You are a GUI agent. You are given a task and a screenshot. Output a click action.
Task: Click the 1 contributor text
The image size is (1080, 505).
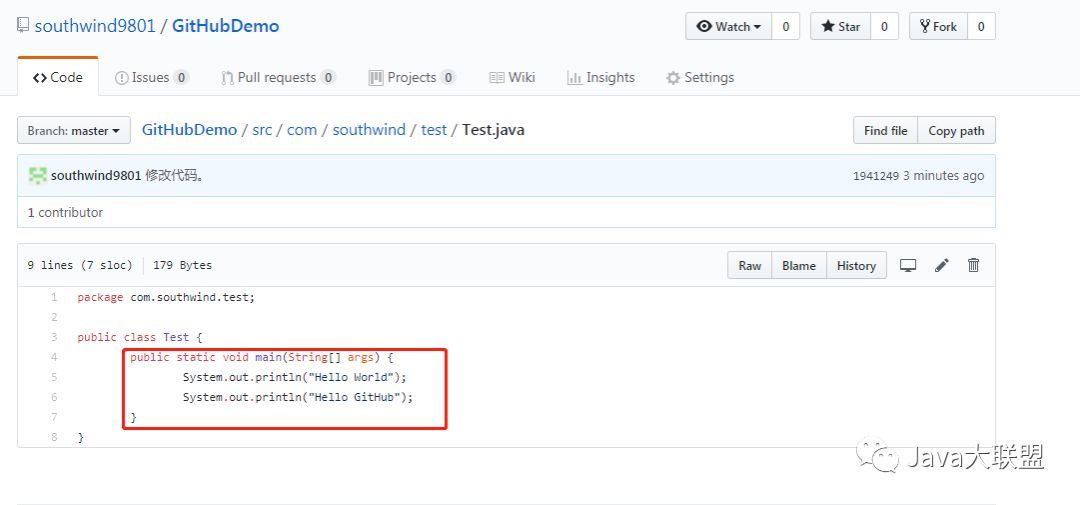click(x=65, y=212)
